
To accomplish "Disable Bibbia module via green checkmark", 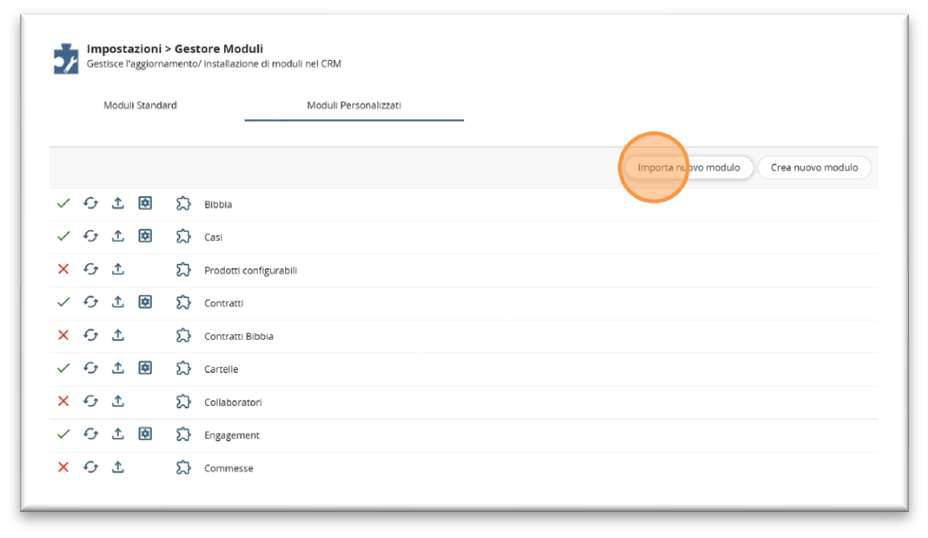I will pos(63,204).
